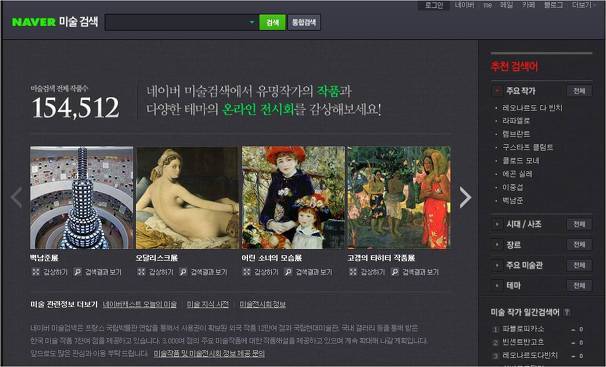The height and width of the screenshot is (367, 606).
Task: Open the me link in top menu
Action: [487, 5]
